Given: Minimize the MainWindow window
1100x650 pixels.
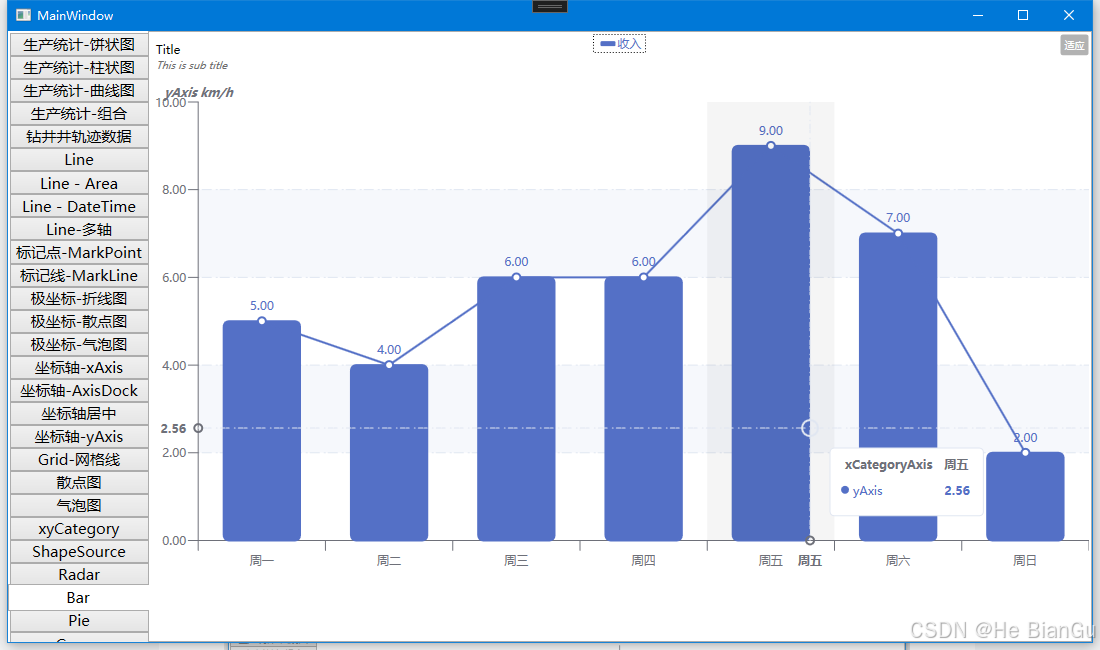Looking at the screenshot, I should (x=978, y=15).
